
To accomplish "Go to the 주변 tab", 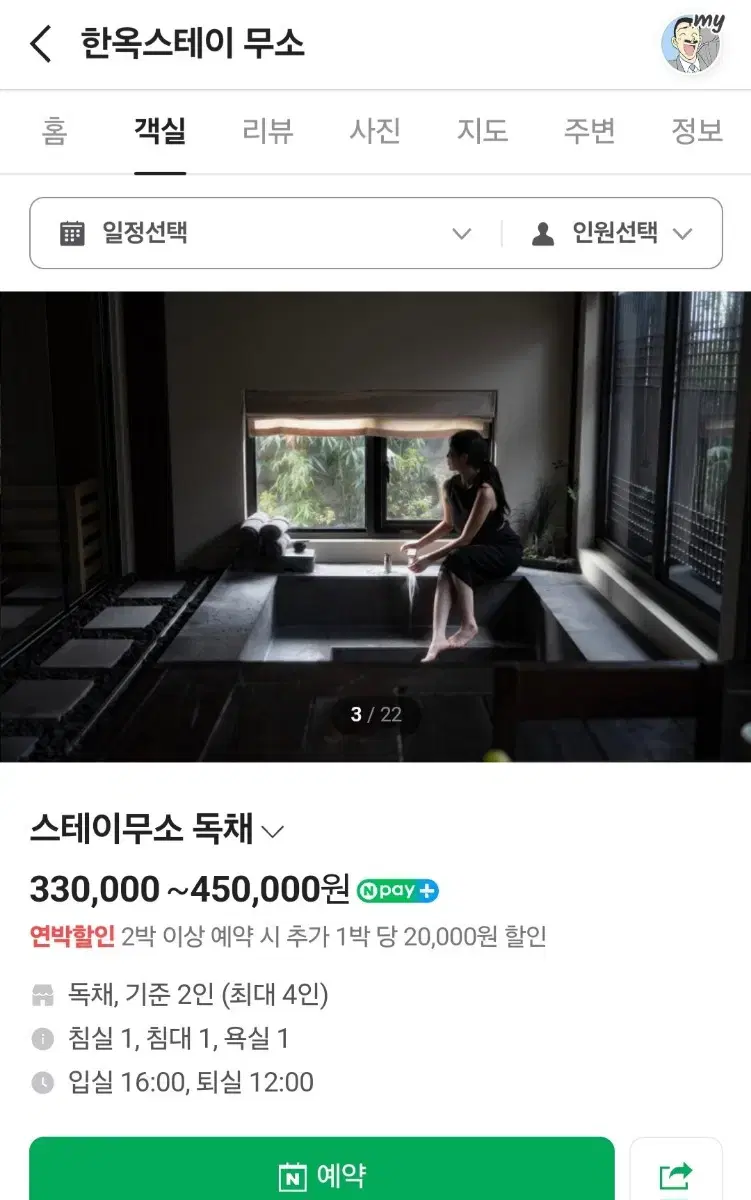I will pos(590,131).
